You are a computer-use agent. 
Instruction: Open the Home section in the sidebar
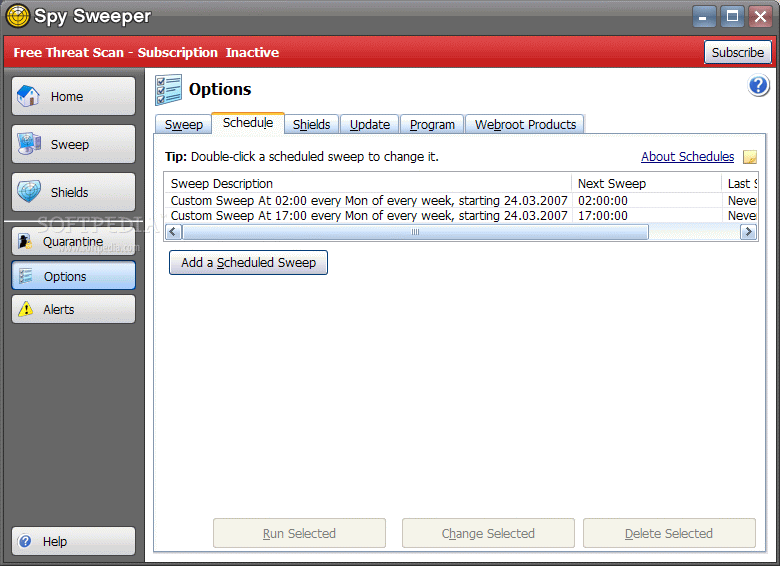73,96
